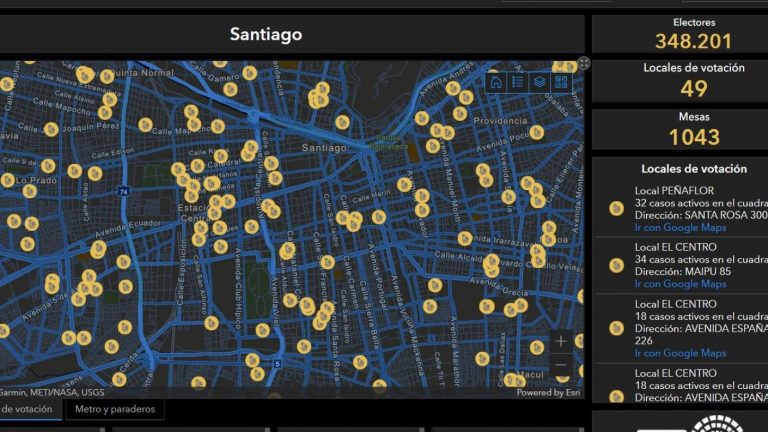Image resolution: width=768 pixels, height=432 pixels.
Task: Click the Santiago title header
Action: [x=266, y=35]
